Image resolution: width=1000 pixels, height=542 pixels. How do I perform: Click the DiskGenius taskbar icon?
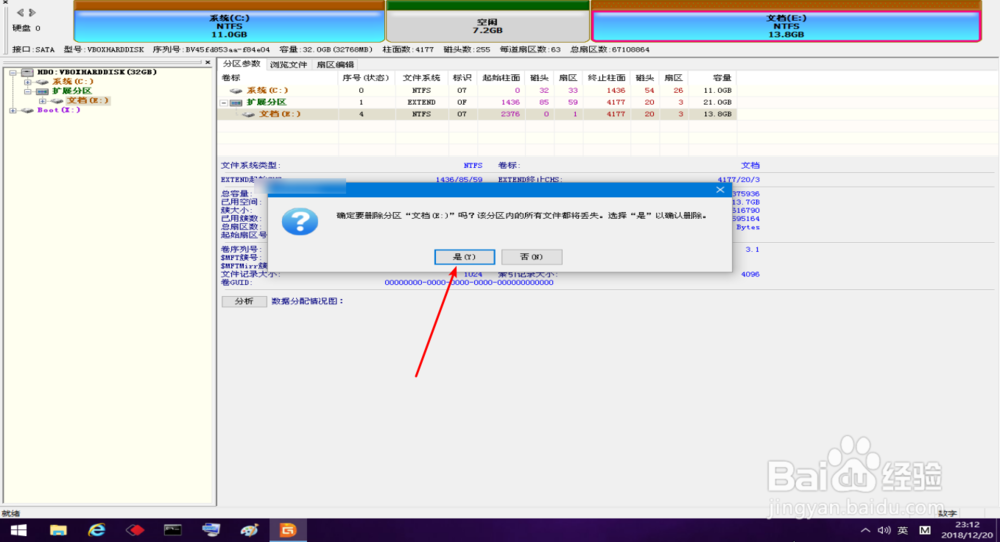[288, 530]
